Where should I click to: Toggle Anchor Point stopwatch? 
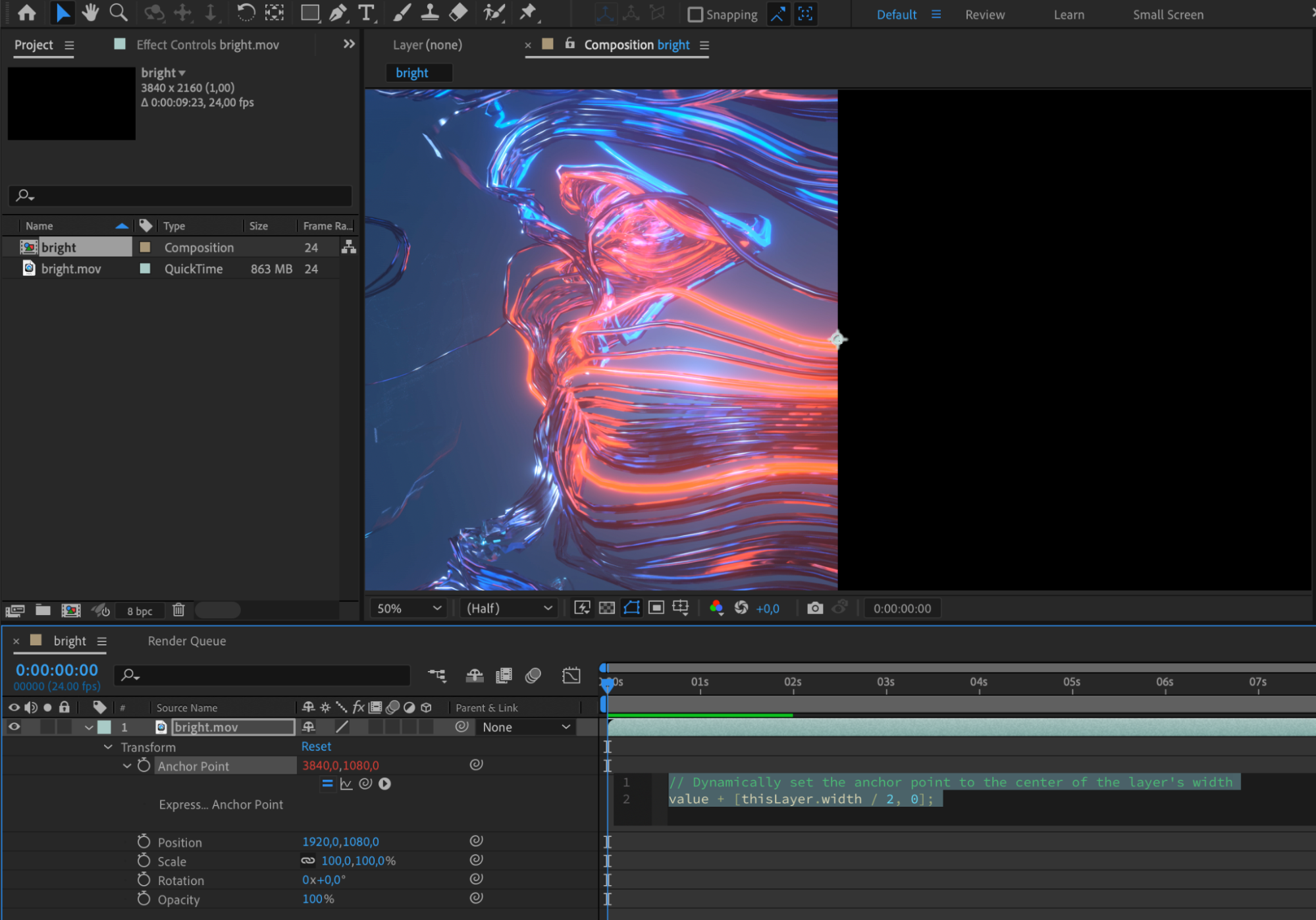(x=144, y=765)
